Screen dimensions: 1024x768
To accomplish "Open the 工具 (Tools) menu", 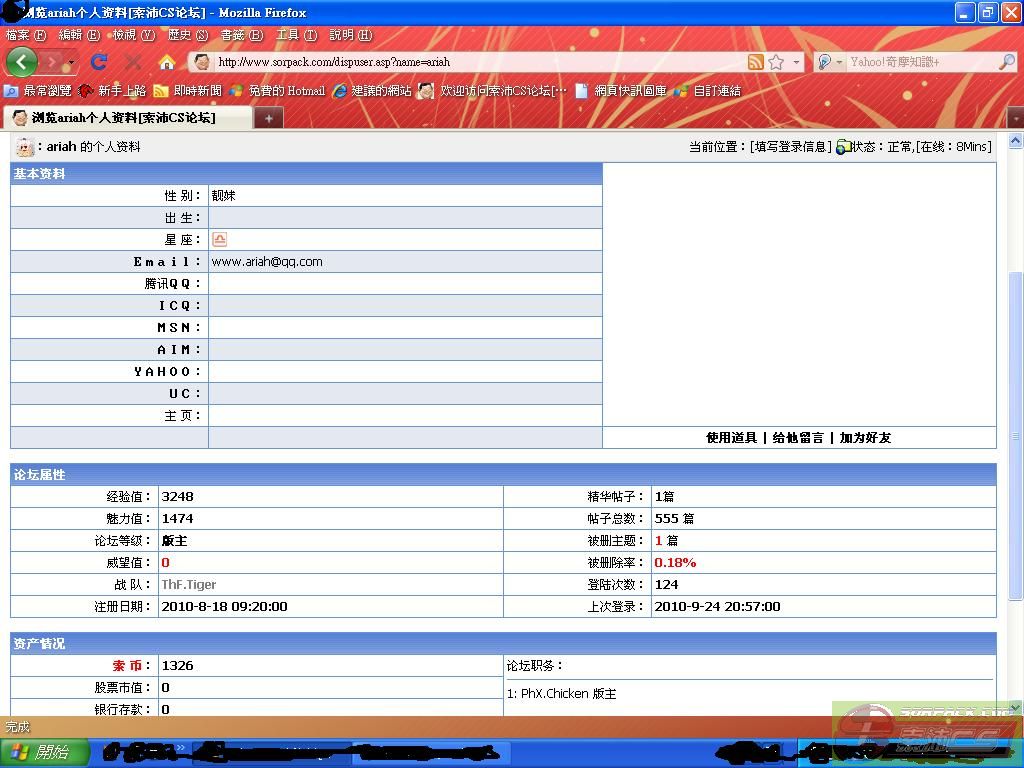I will [x=296, y=35].
